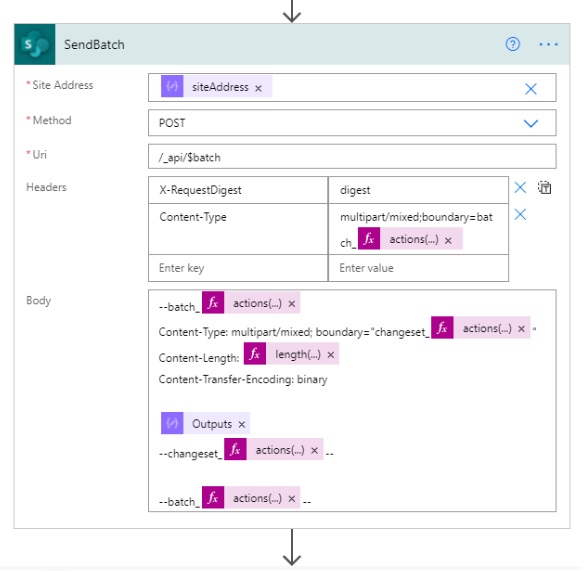Click the Enter key header field
The height and width of the screenshot is (572, 585).
pos(238,268)
